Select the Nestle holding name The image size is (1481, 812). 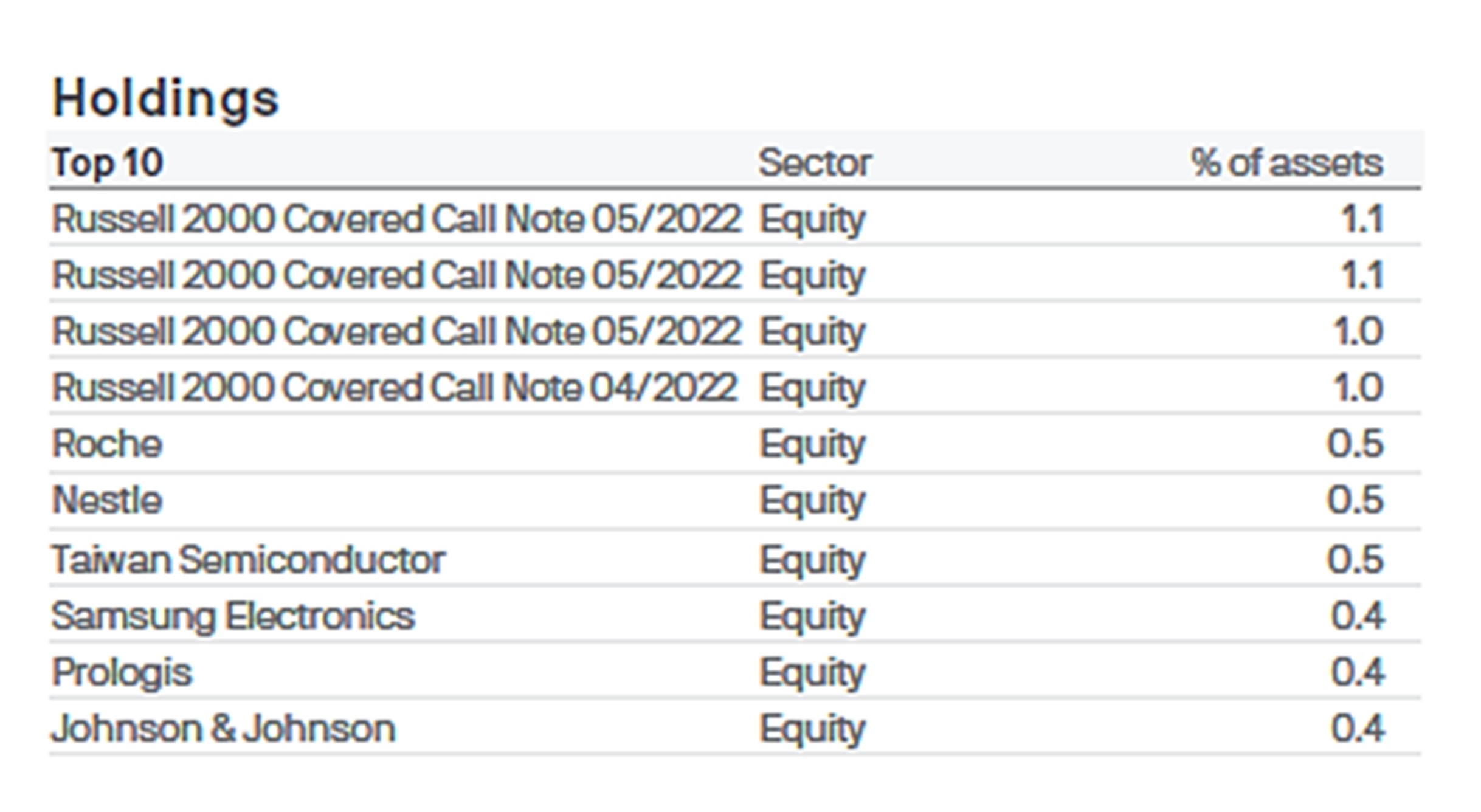[x=107, y=500]
